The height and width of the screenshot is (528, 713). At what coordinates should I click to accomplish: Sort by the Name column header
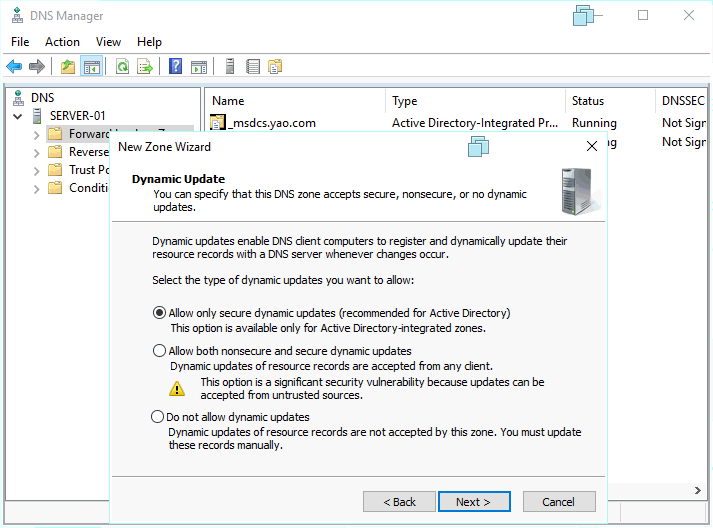pos(295,101)
